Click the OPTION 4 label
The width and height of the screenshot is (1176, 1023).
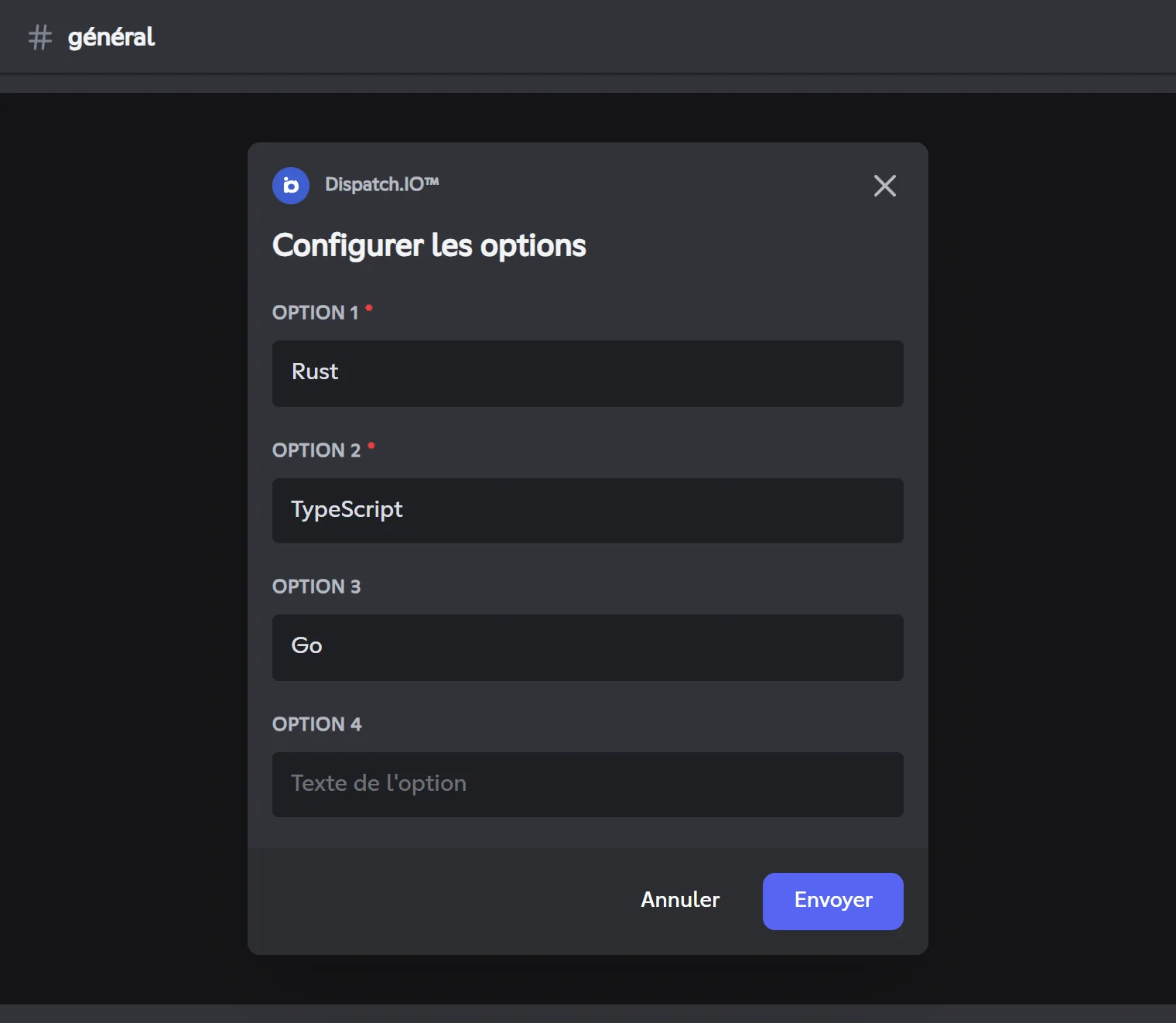tap(317, 724)
